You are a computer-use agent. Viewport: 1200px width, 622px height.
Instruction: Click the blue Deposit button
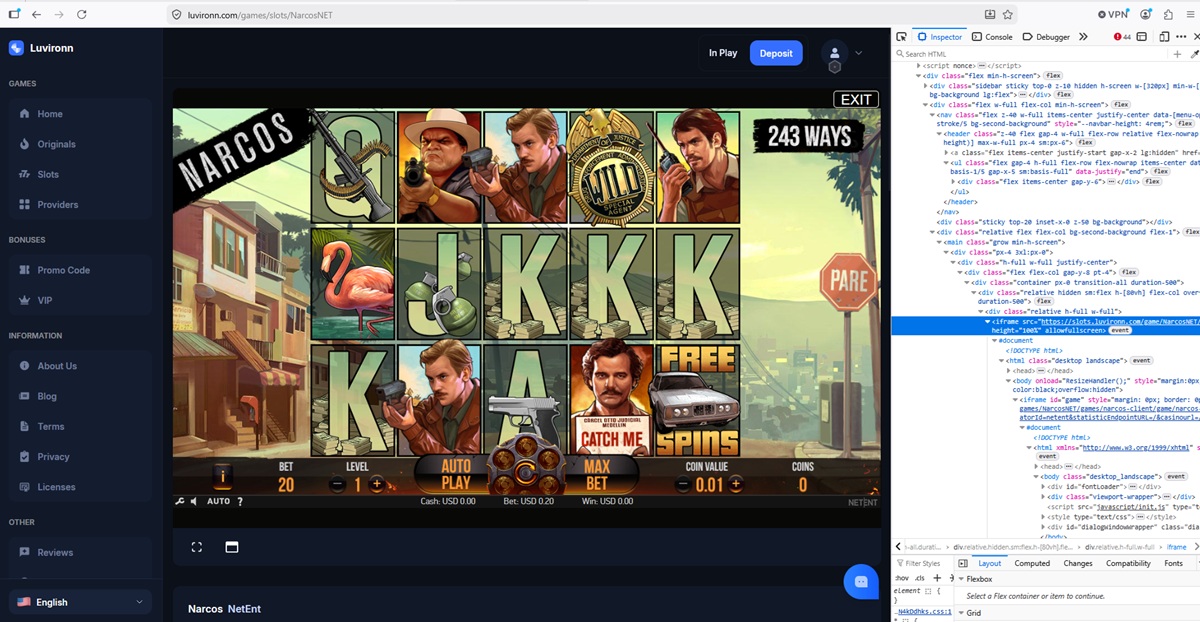click(x=776, y=53)
